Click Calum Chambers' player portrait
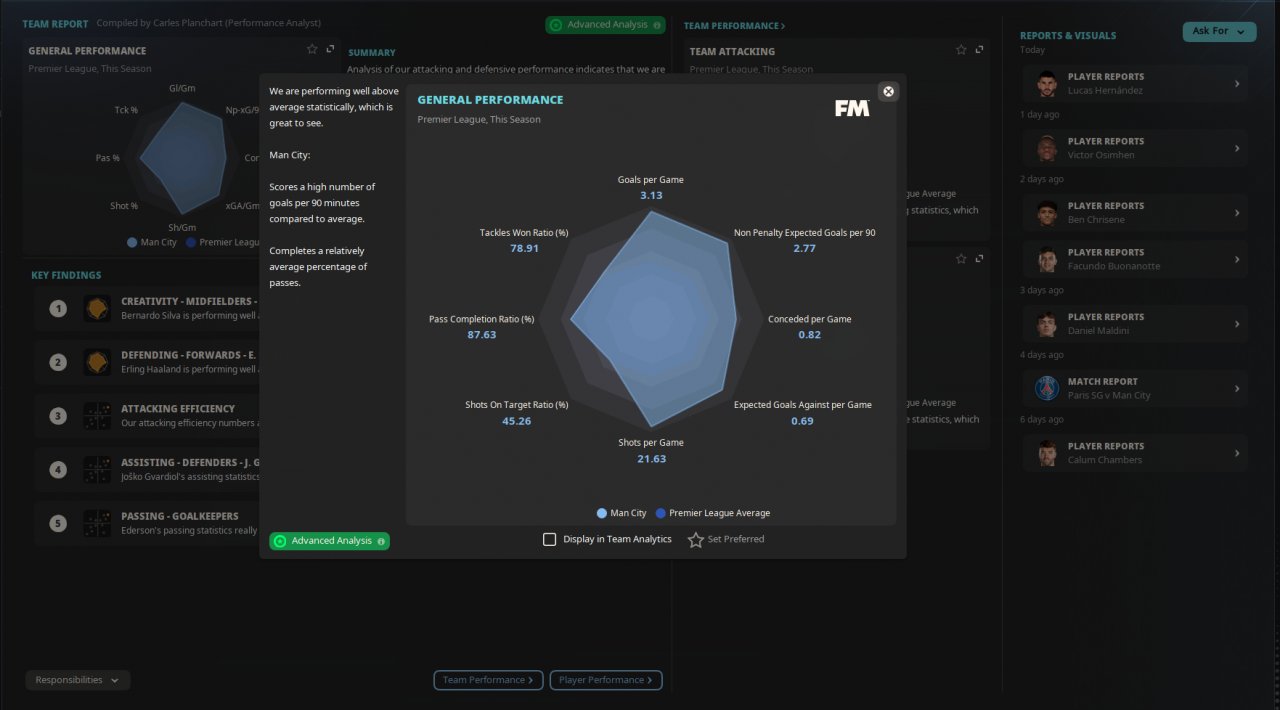The image size is (1280, 710). pyautogui.click(x=1047, y=452)
